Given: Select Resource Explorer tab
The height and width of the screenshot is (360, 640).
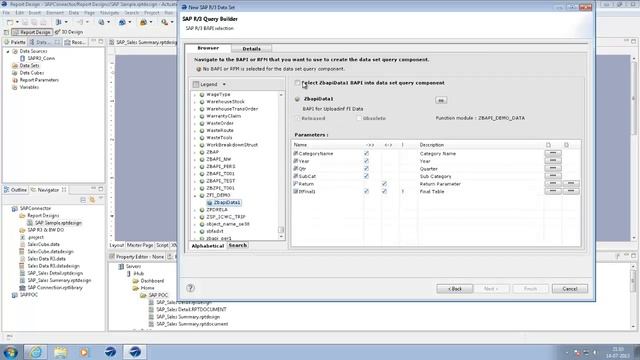Looking at the screenshot, I should coord(76,42).
